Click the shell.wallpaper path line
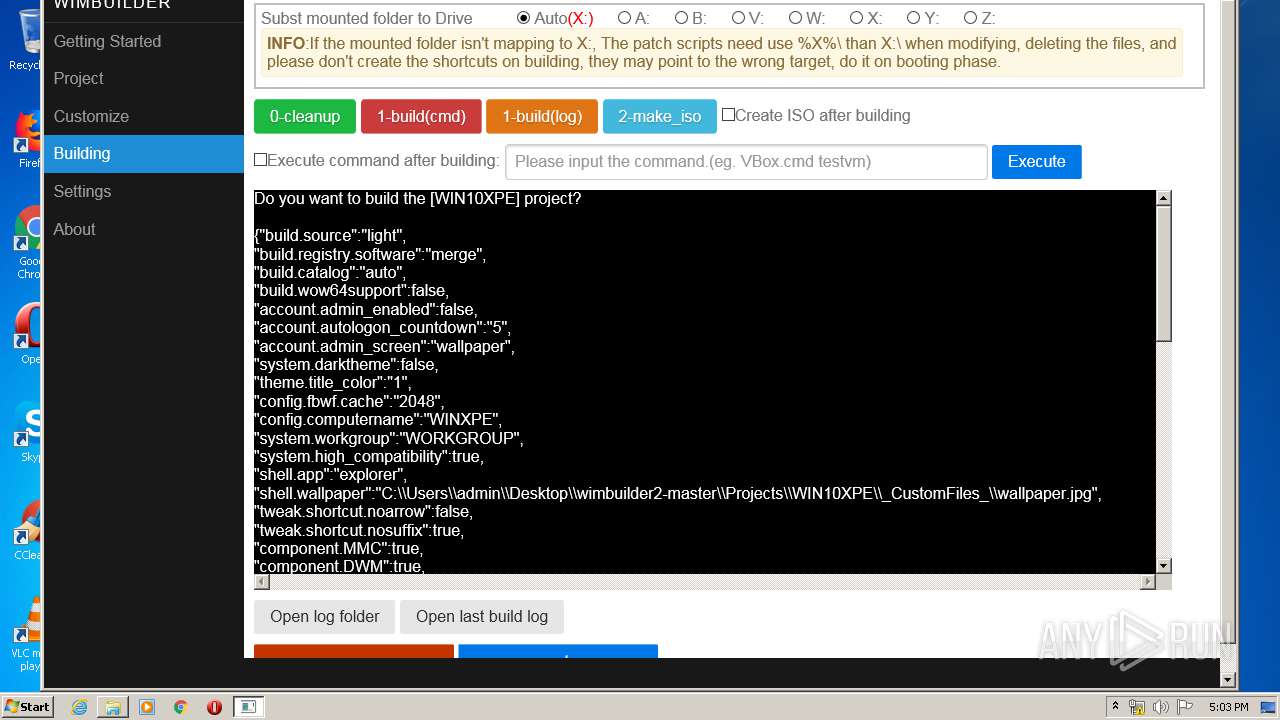Screen dimensions: 1280x720 click(x=678, y=494)
